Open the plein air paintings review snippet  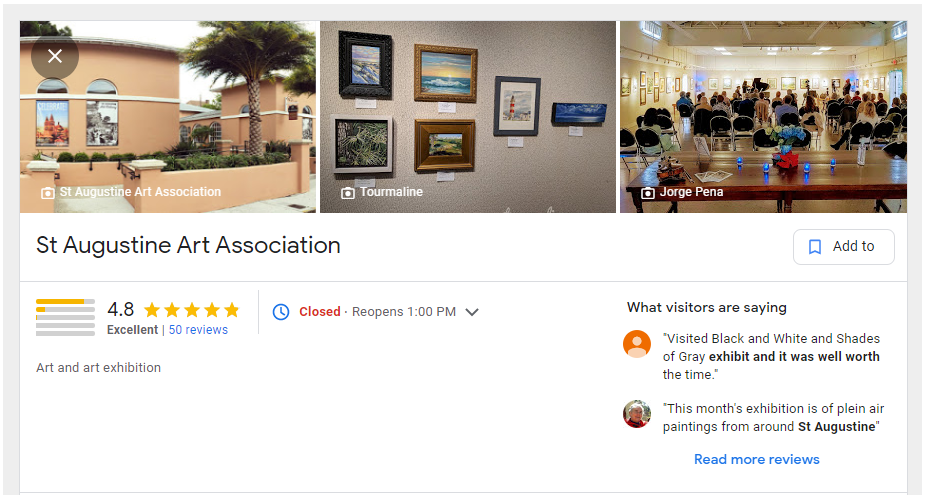coord(774,417)
